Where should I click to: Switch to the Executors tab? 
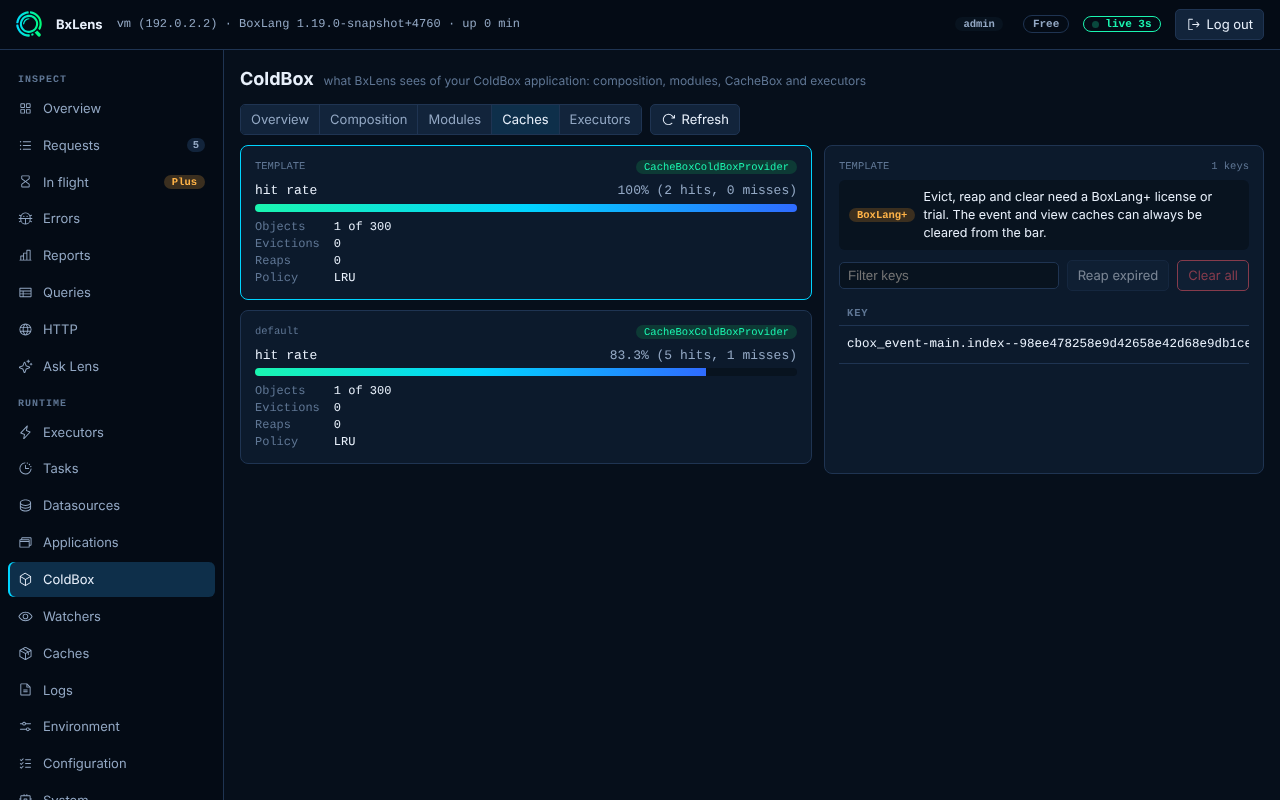point(600,119)
